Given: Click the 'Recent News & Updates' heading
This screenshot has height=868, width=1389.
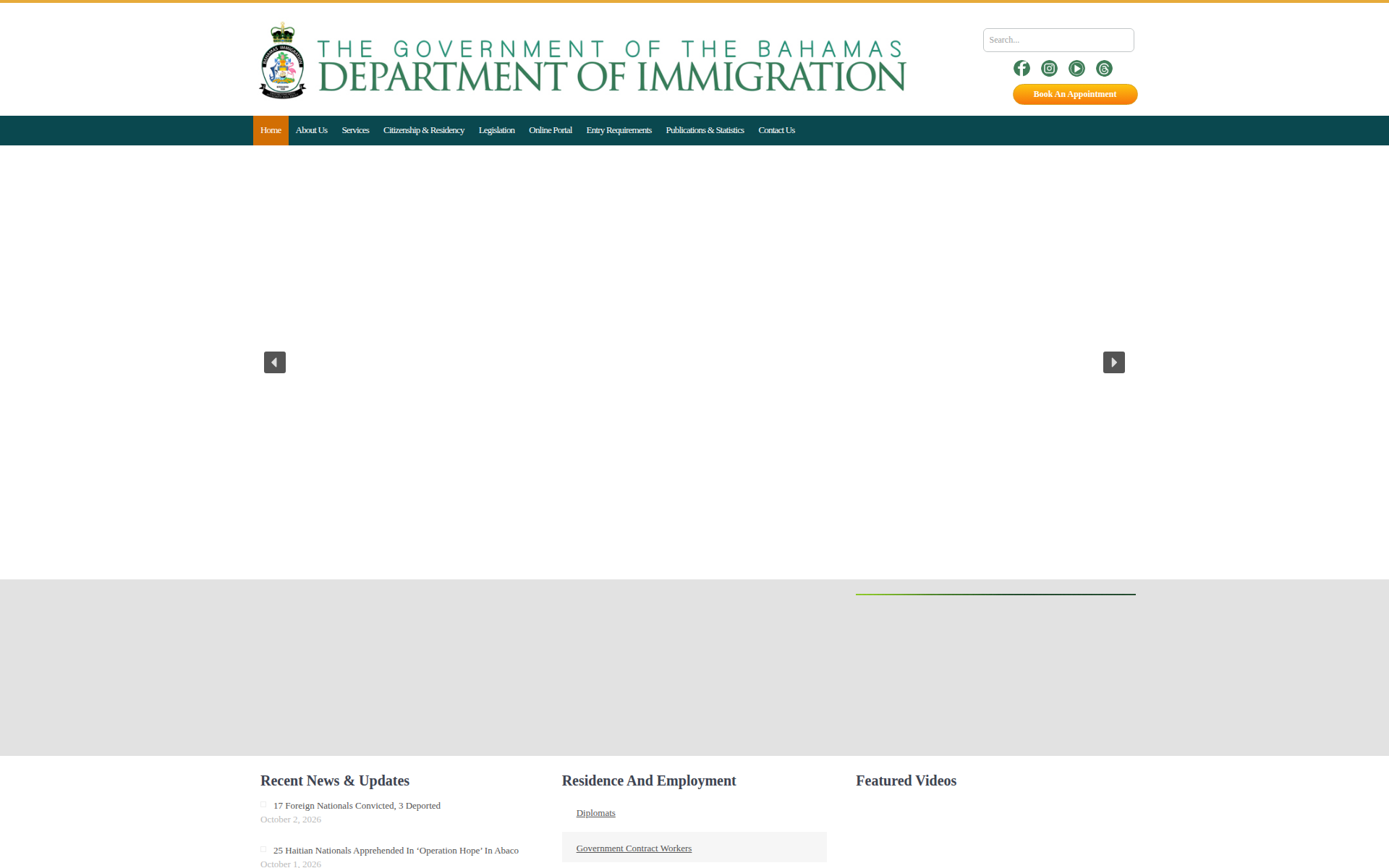Looking at the screenshot, I should tap(335, 780).
